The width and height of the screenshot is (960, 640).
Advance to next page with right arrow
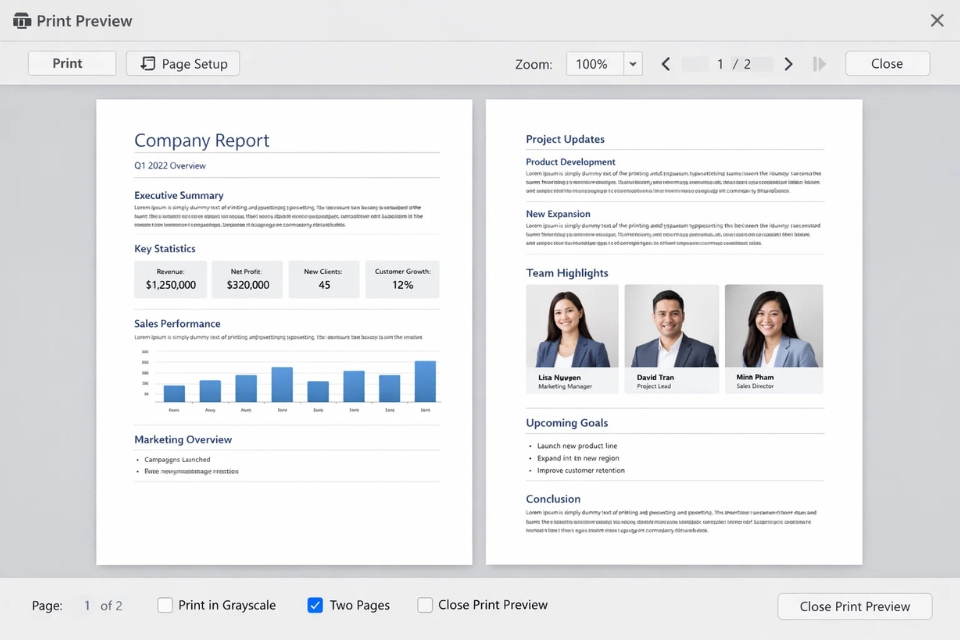pyautogui.click(x=788, y=64)
